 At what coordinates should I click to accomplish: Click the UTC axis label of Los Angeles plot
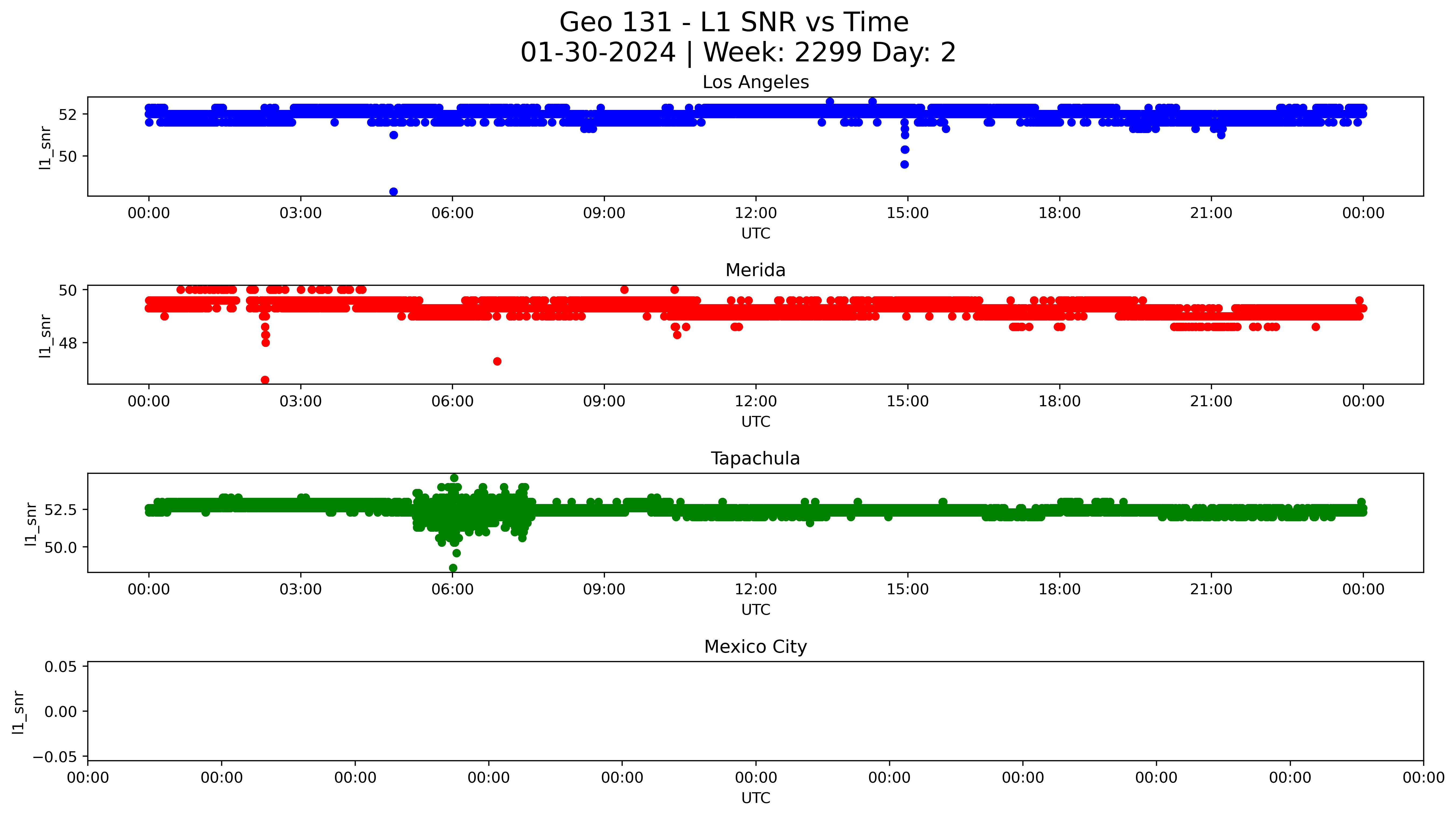[x=756, y=234]
